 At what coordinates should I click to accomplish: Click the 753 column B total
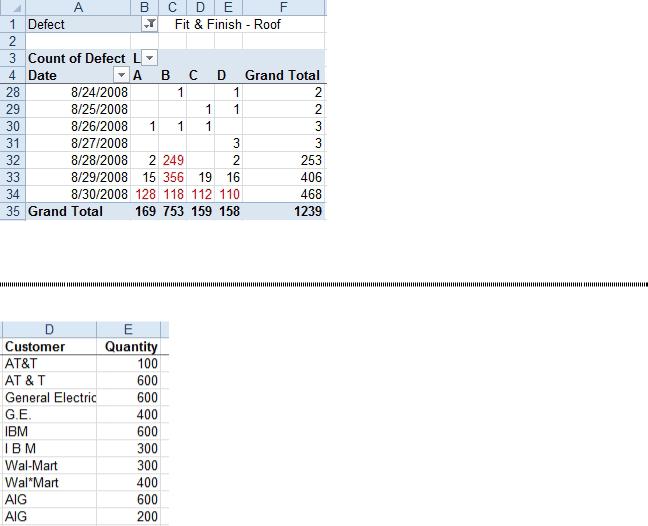click(173, 211)
